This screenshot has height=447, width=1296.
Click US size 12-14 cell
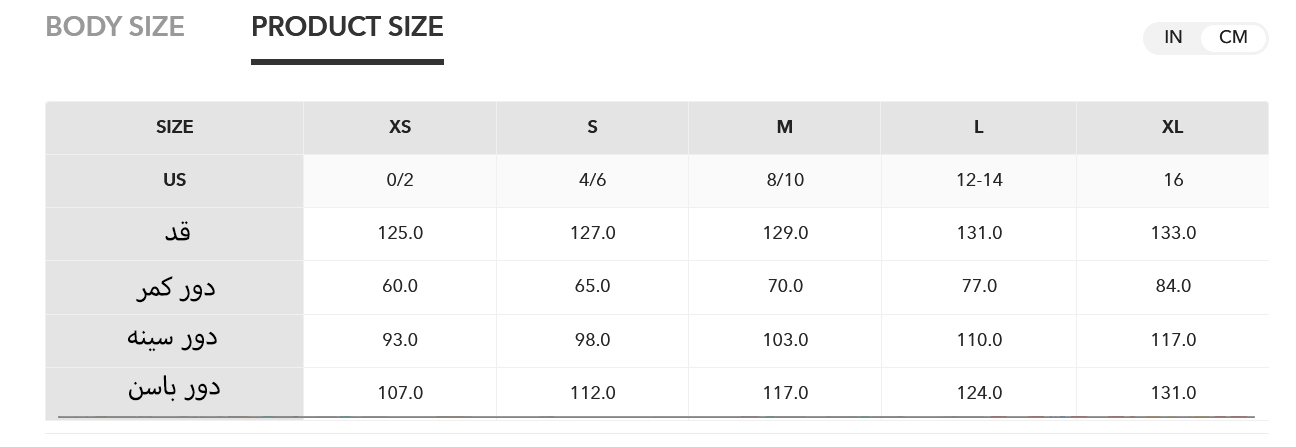pyautogui.click(x=979, y=180)
